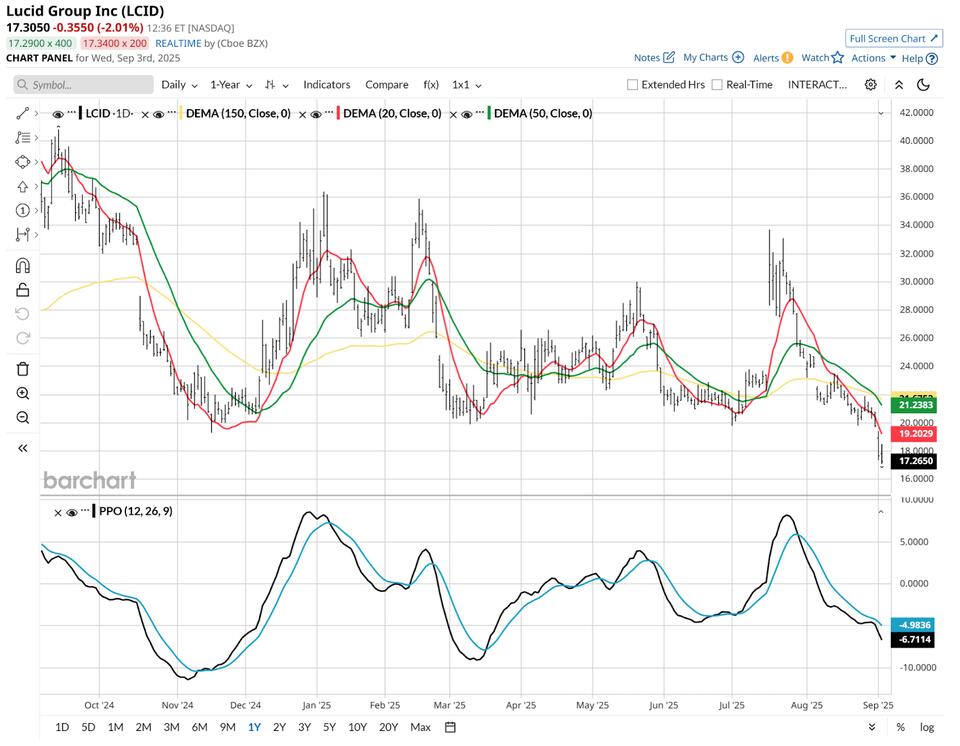Select the Max range tab
Image resolution: width=960 pixels, height=746 pixels.
pos(421,727)
